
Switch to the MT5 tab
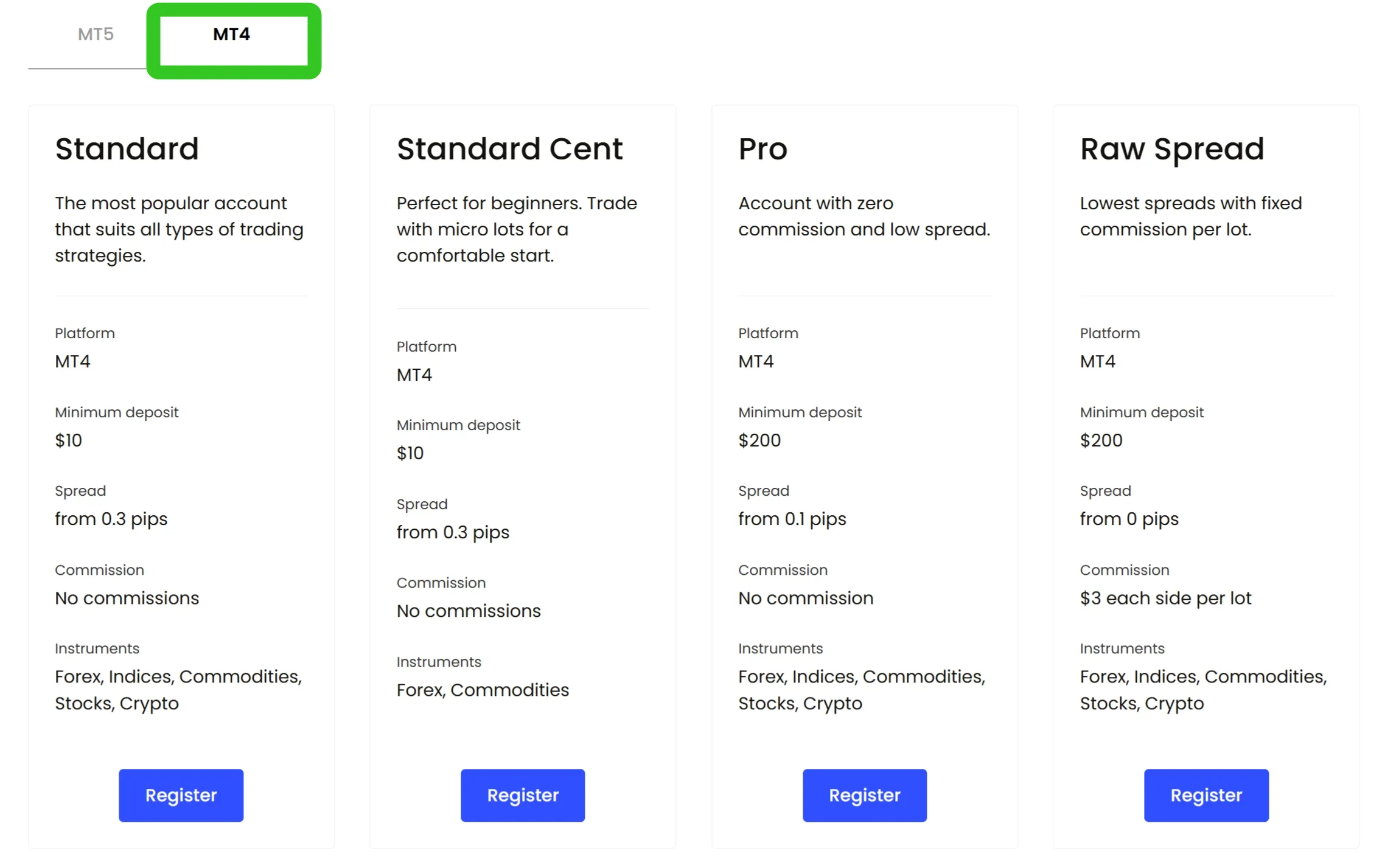pyautogui.click(x=96, y=35)
